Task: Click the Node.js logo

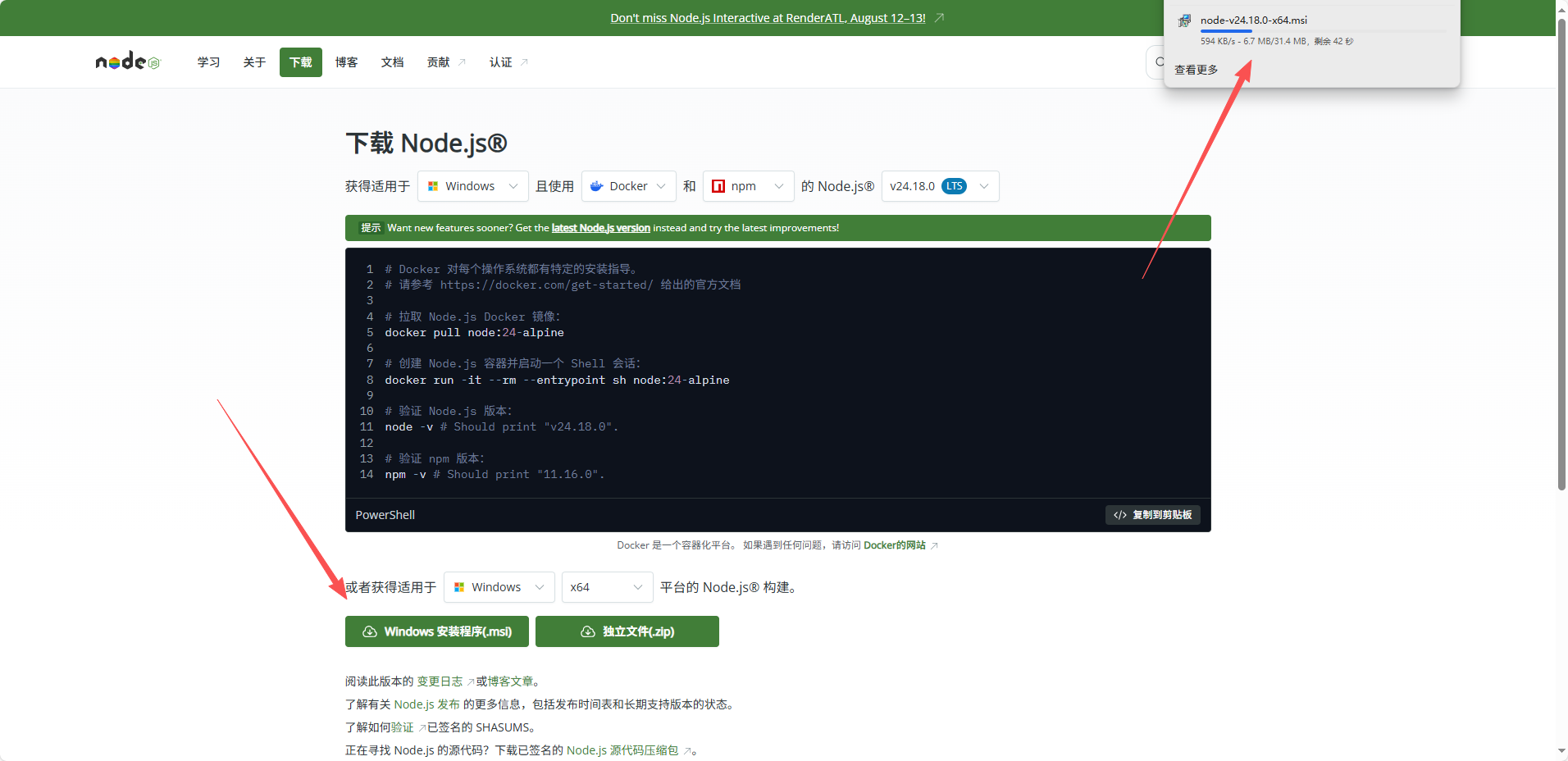Action: [128, 62]
